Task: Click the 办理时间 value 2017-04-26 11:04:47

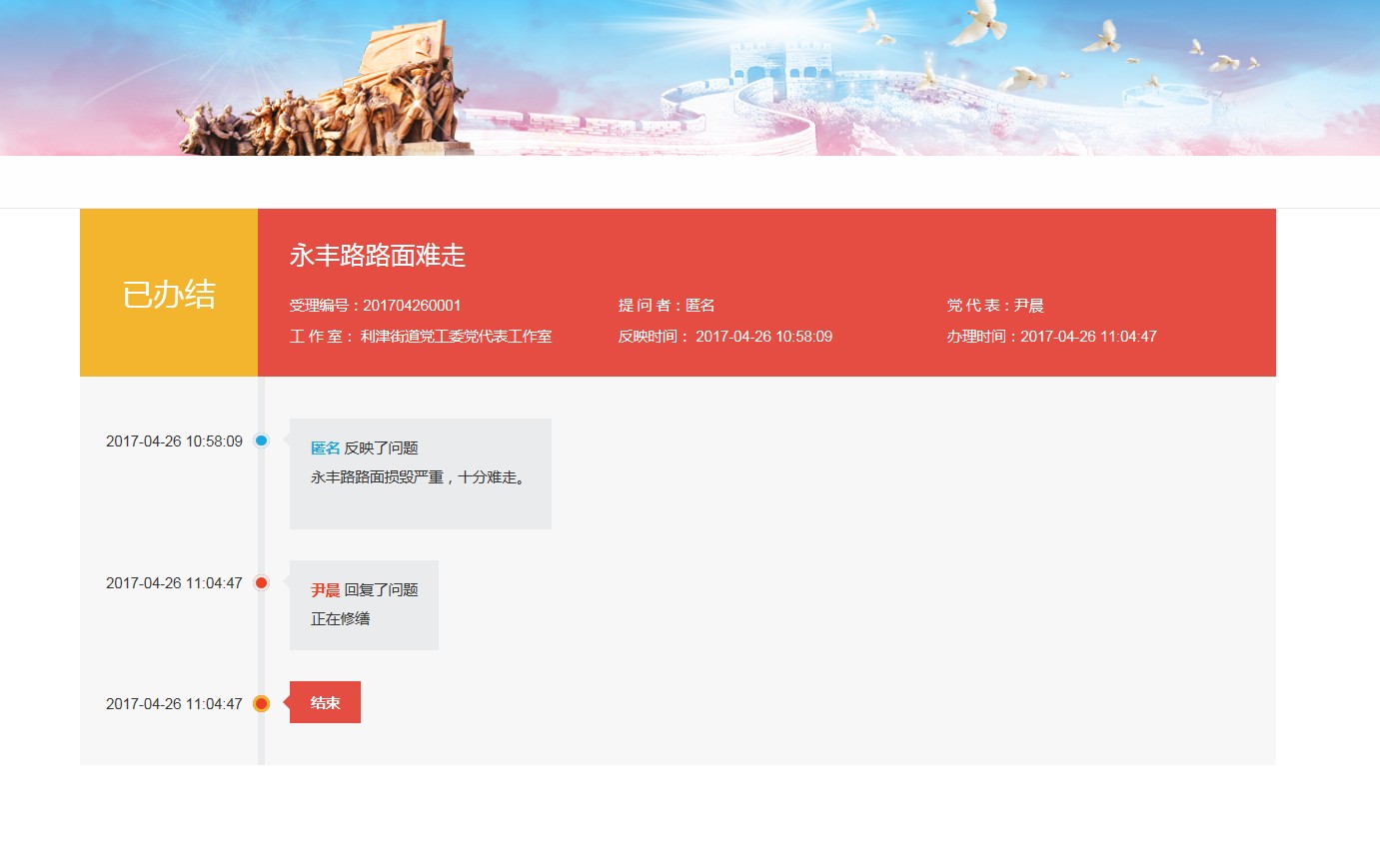Action: coord(1088,337)
